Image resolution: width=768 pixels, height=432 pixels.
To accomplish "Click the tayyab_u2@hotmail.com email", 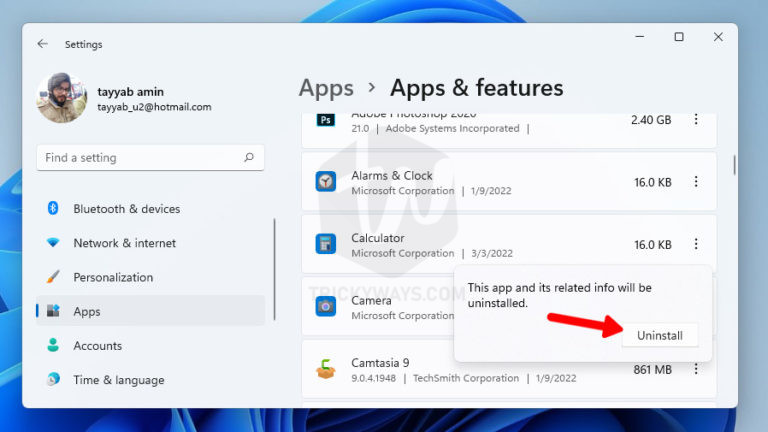I will 154,107.
